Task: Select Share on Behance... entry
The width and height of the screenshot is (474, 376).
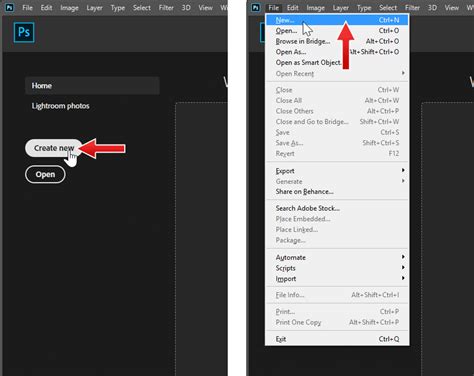Action: click(337, 192)
